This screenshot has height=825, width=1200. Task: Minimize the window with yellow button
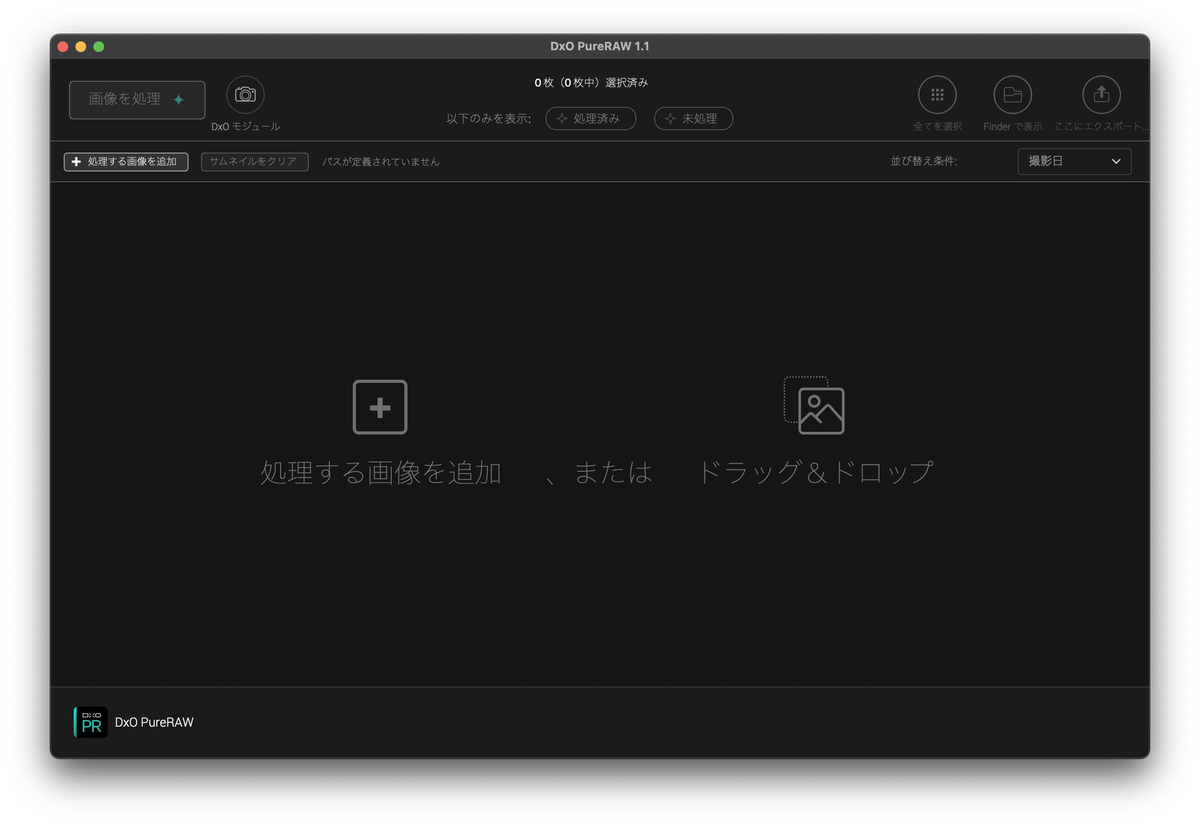coord(81,46)
